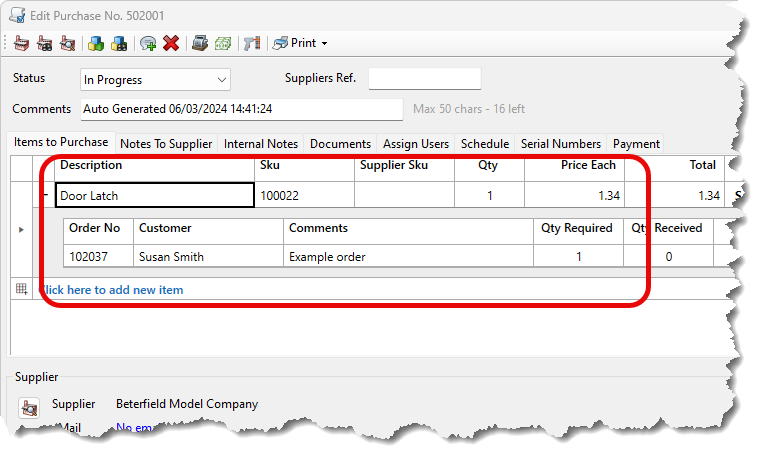
Task: Collapse the Door Latch row details
Action: (x=46, y=196)
